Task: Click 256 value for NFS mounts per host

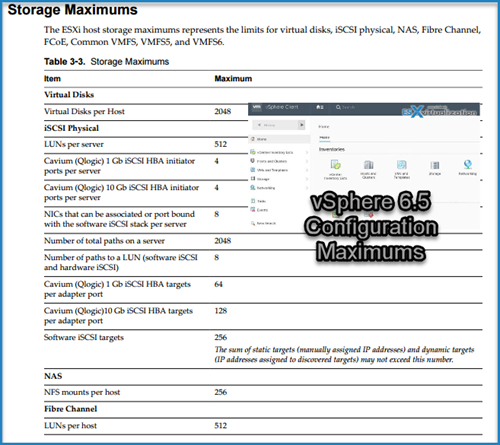Action: click(x=221, y=392)
